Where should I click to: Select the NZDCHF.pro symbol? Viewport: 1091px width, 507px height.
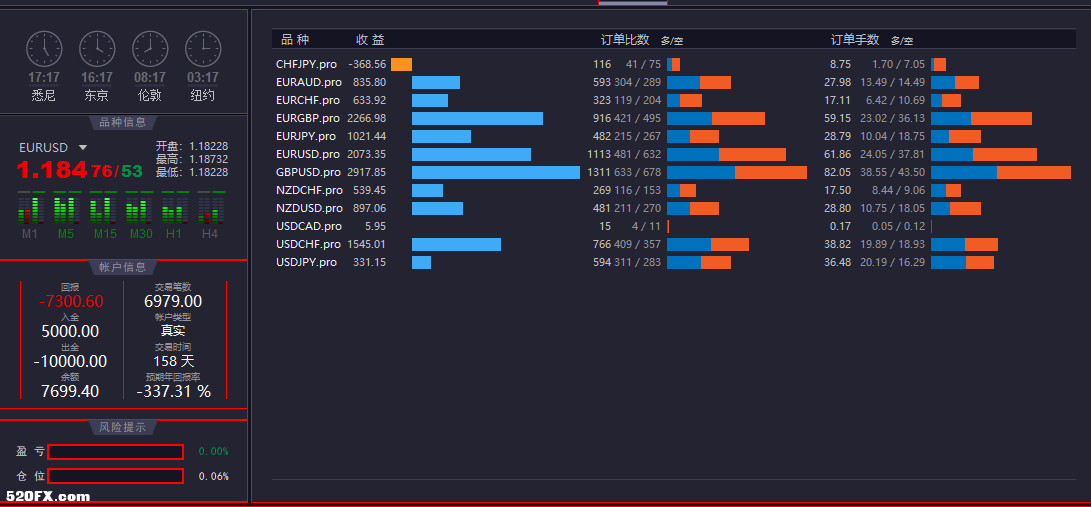pyautogui.click(x=309, y=191)
